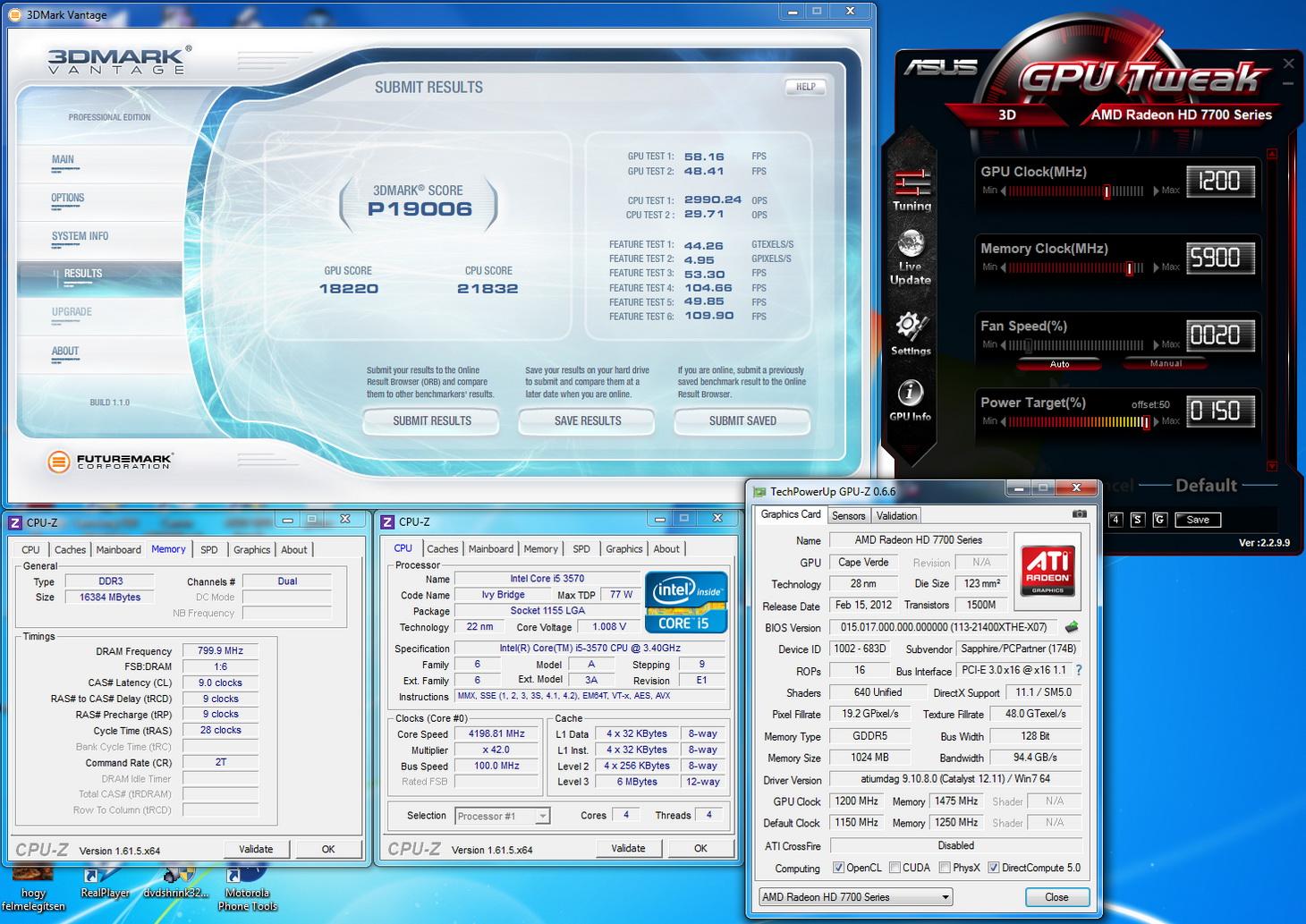Viewport: 1306px width, 924px height.
Task: Click GPU-Z screenshot camera icon
Action: 1080,514
